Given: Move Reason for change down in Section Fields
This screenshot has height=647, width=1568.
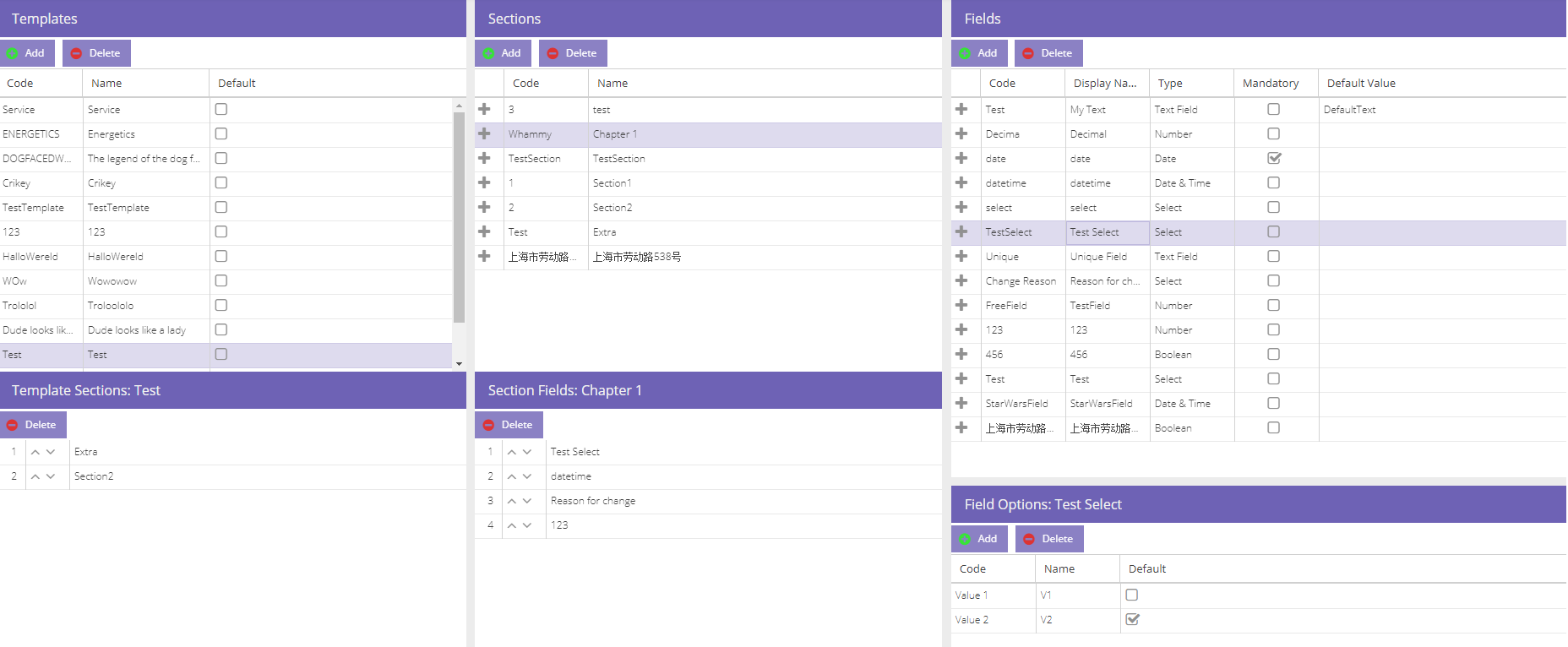Looking at the screenshot, I should (527, 501).
